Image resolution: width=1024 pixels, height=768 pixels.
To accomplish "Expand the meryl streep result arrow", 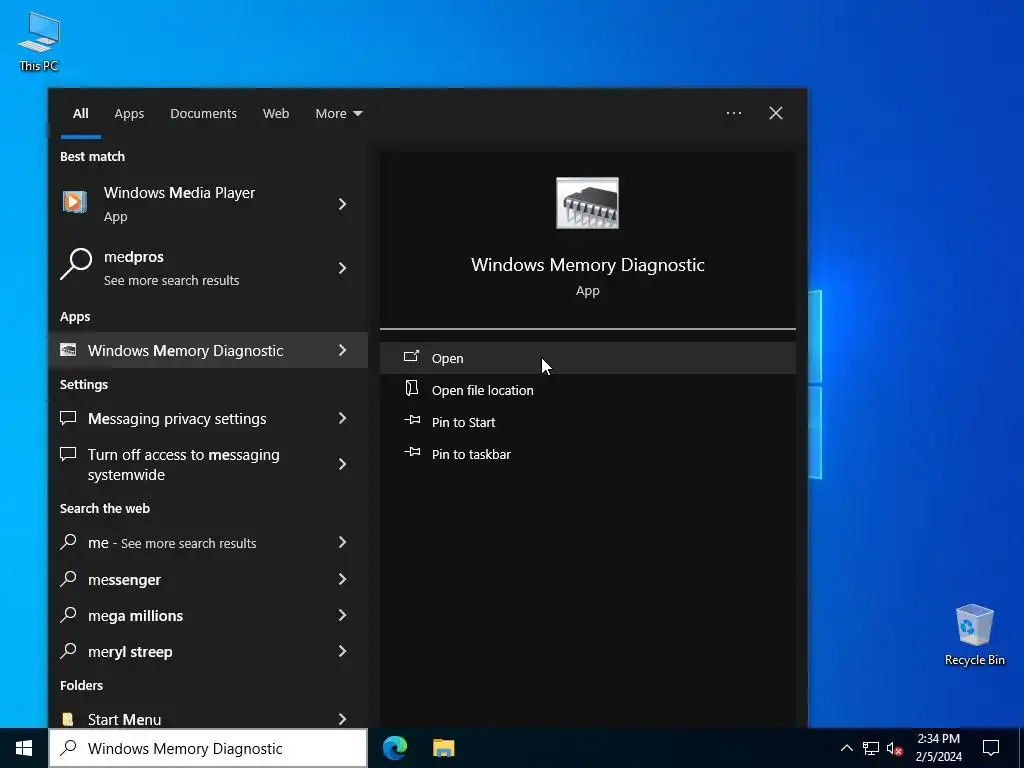I will pos(342,651).
